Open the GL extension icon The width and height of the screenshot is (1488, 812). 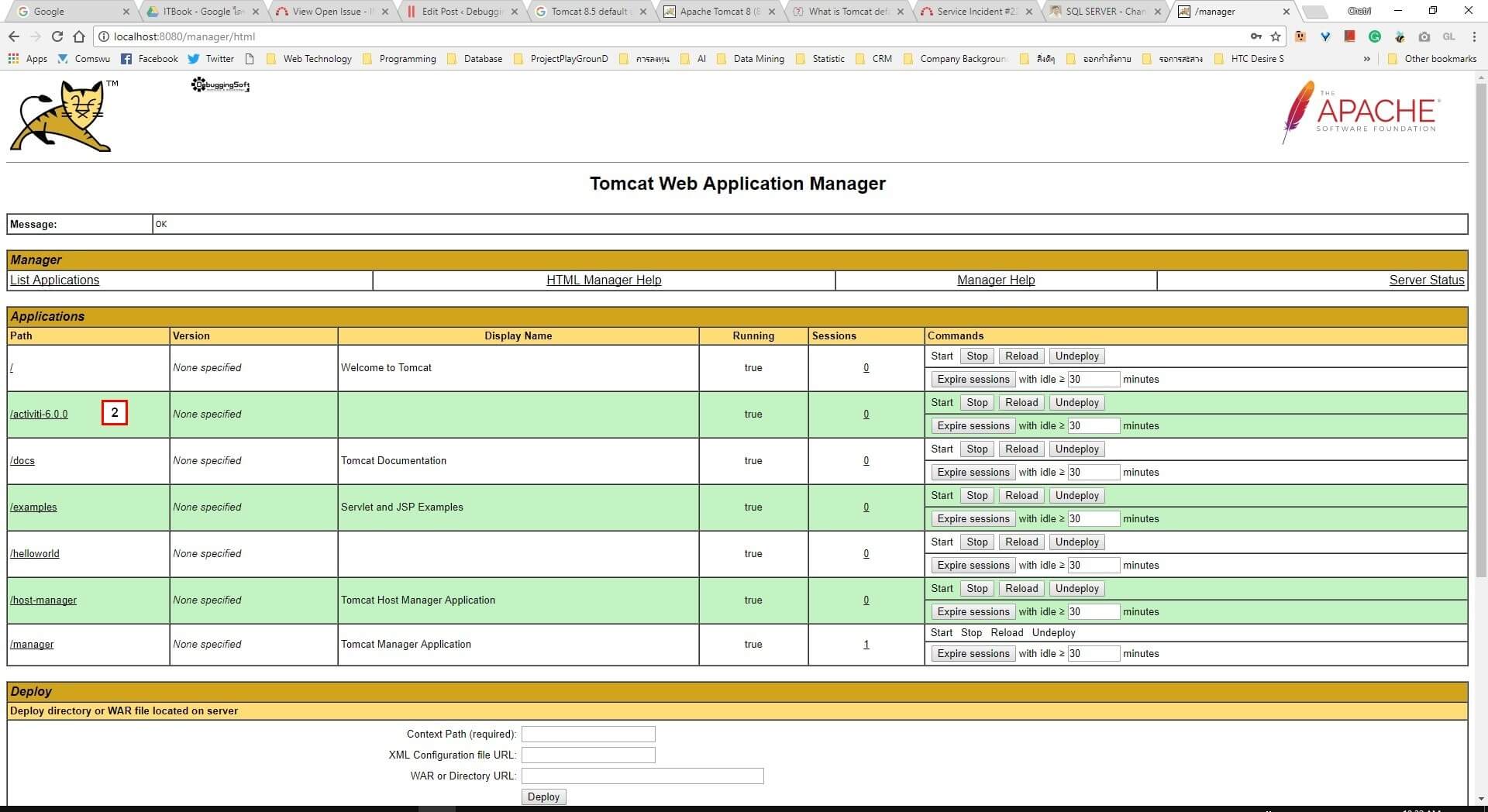(1448, 36)
